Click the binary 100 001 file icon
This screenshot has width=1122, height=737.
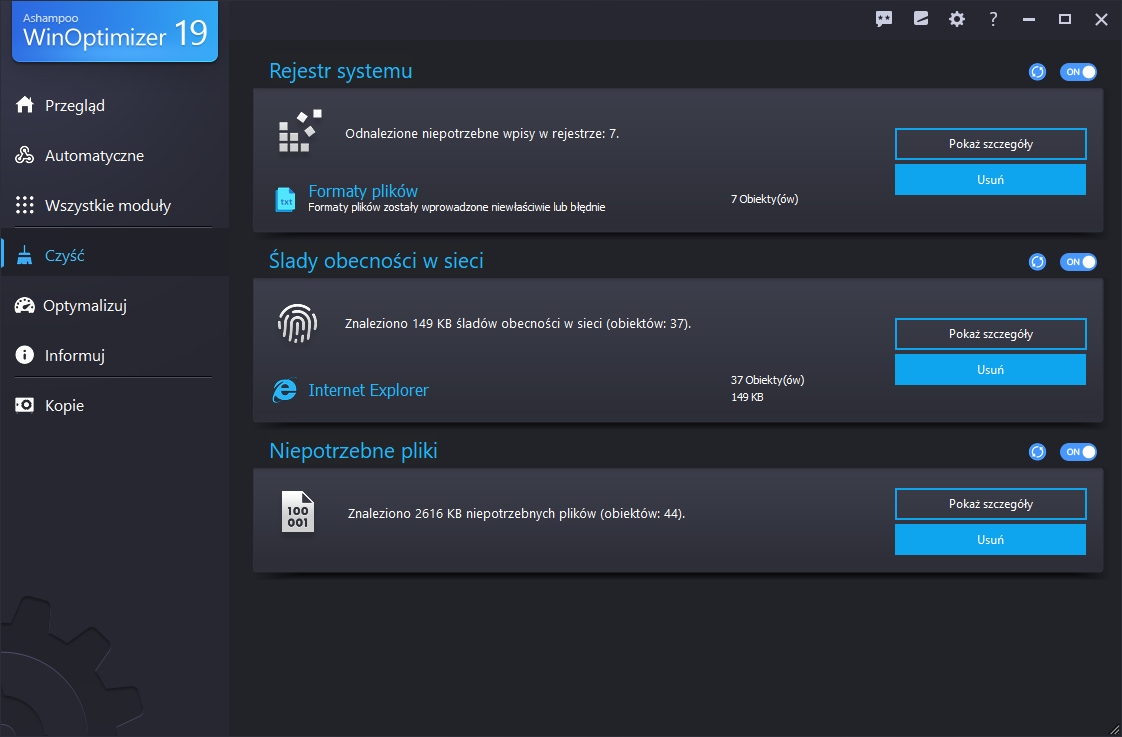pos(298,512)
